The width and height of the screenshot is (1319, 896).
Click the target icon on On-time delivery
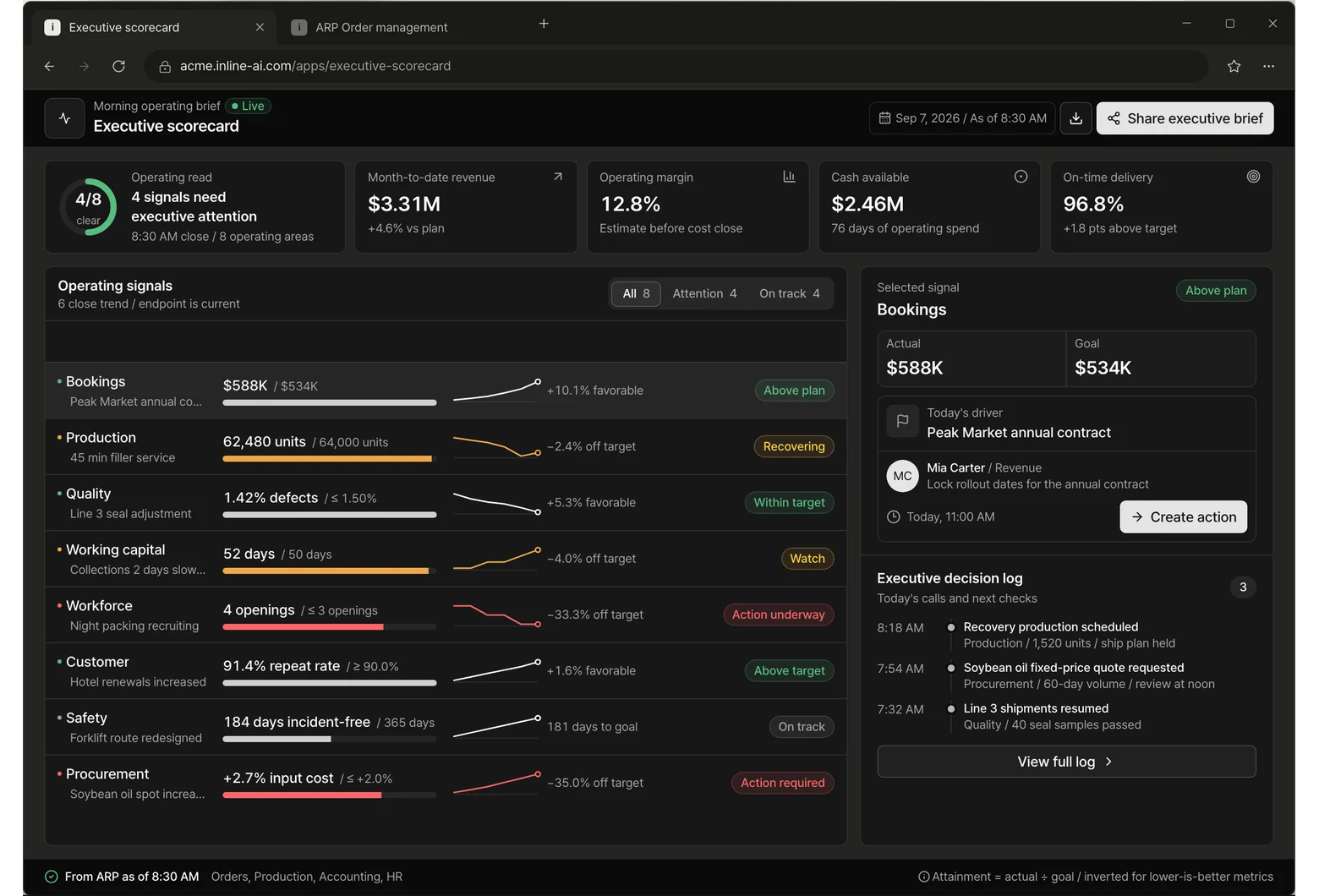click(x=1253, y=177)
